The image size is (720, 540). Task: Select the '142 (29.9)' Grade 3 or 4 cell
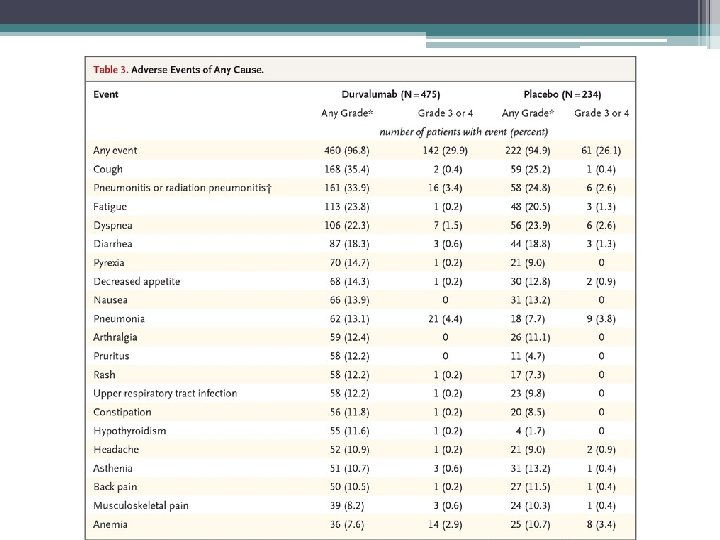click(x=447, y=150)
